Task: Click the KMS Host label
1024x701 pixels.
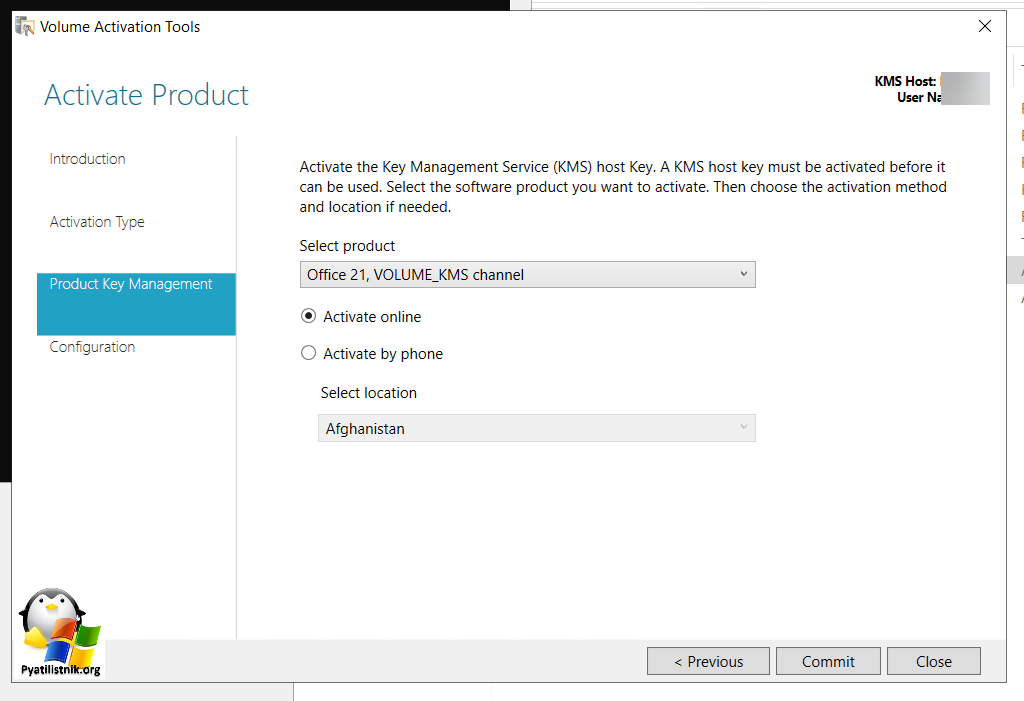Action: point(905,81)
